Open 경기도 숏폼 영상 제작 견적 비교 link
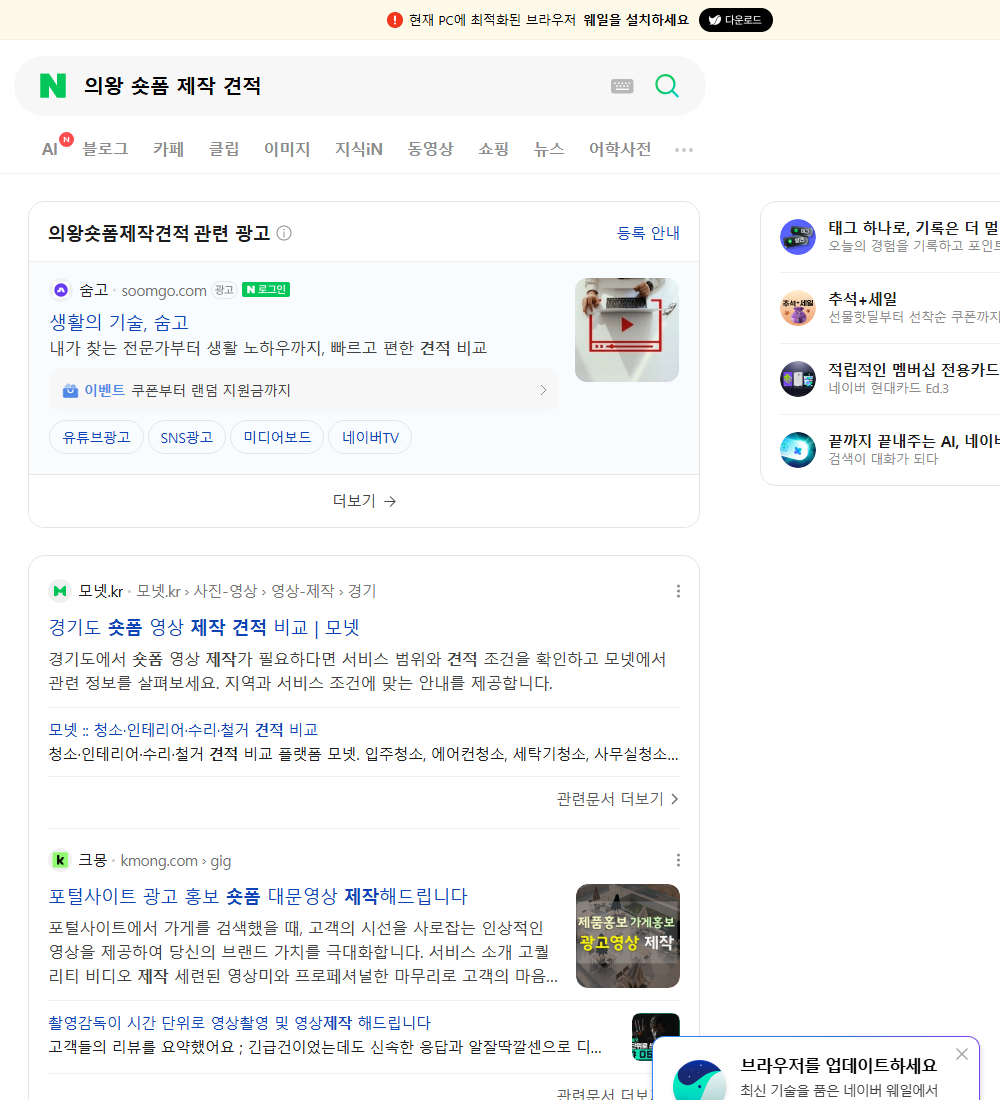Image resolution: width=1000 pixels, height=1100 pixels. [204, 627]
